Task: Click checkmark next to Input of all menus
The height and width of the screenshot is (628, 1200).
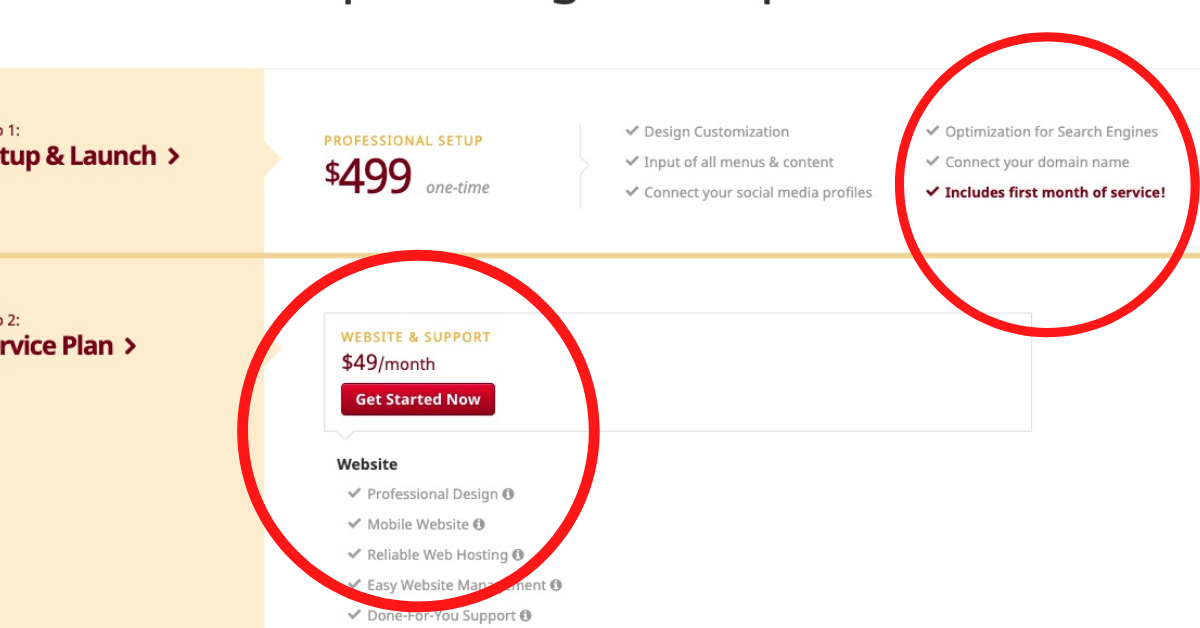Action: click(x=632, y=161)
